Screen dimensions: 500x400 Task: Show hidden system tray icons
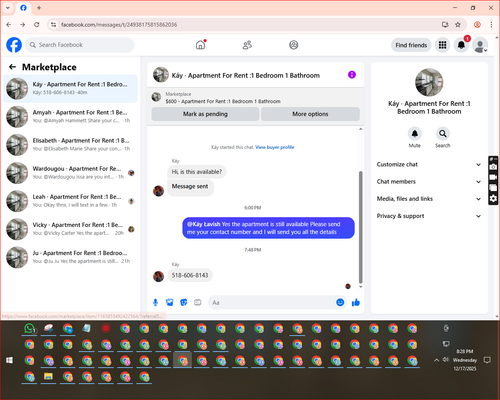pos(436,360)
